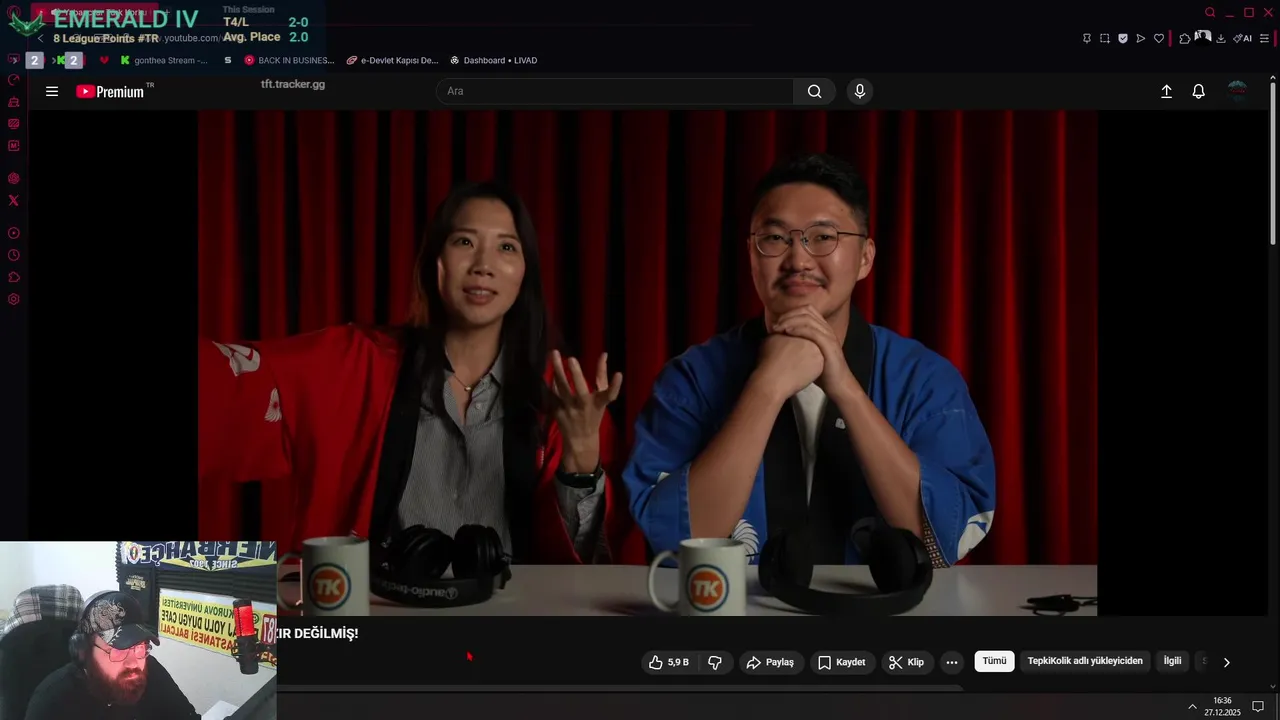Open the browser easy setup sliders icon
The image size is (1280, 720).
click(x=1264, y=38)
